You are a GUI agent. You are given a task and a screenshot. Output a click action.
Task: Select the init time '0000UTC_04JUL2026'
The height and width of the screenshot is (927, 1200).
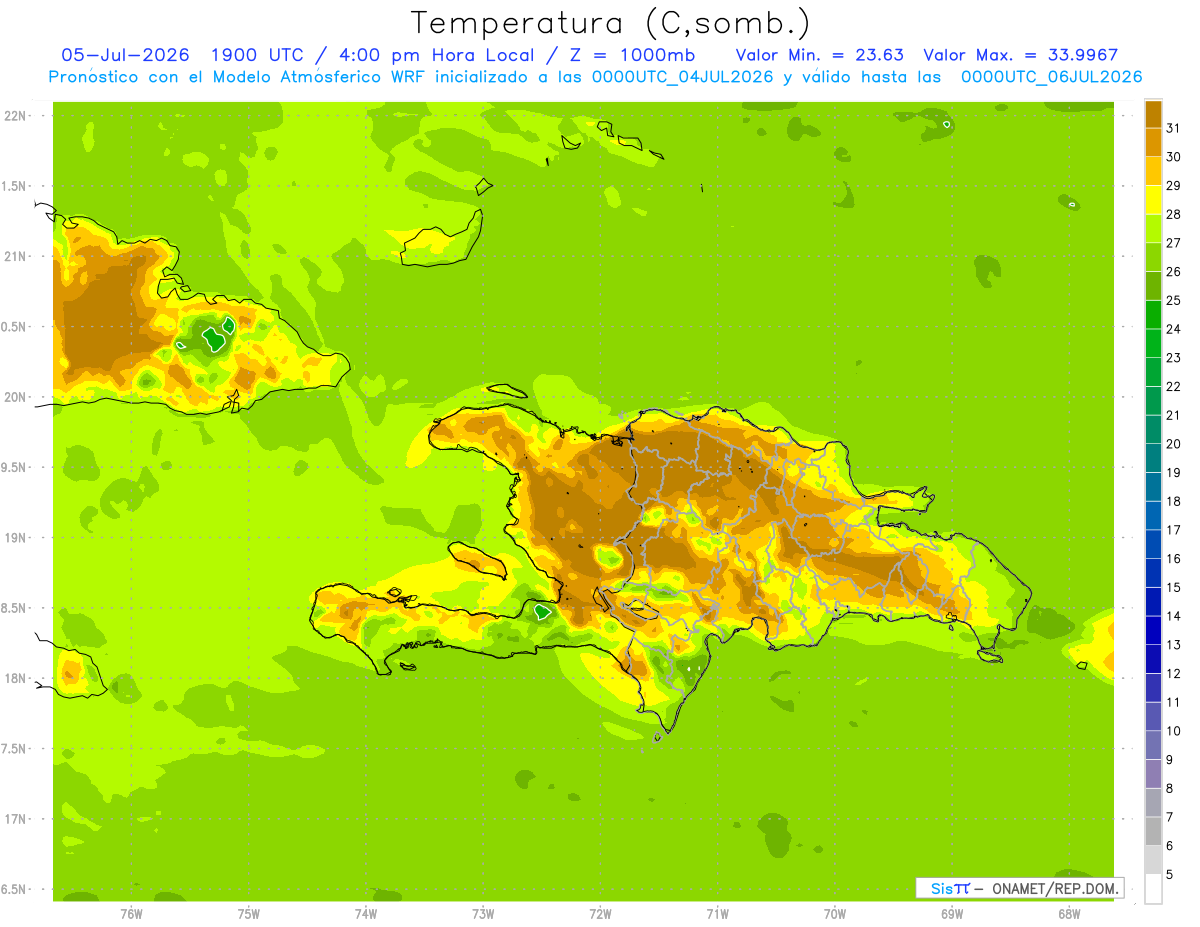(682, 77)
